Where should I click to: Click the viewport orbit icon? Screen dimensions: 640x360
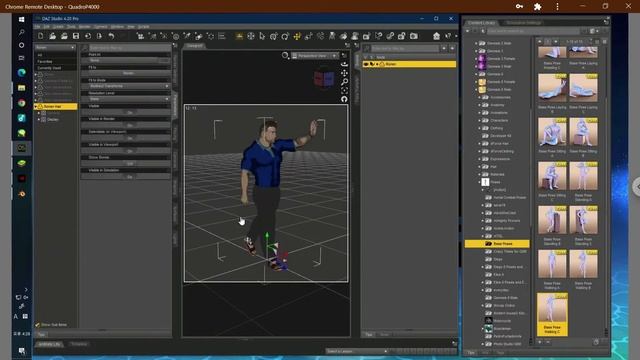[344, 64]
